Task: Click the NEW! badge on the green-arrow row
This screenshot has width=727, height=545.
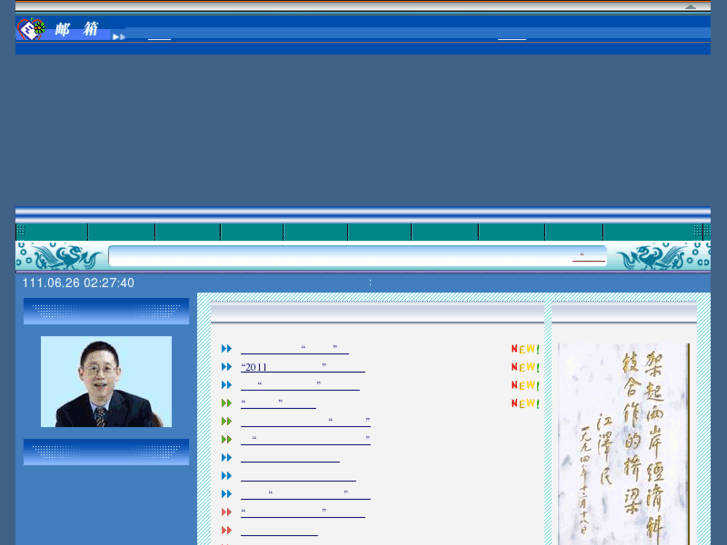Action: 525,404
